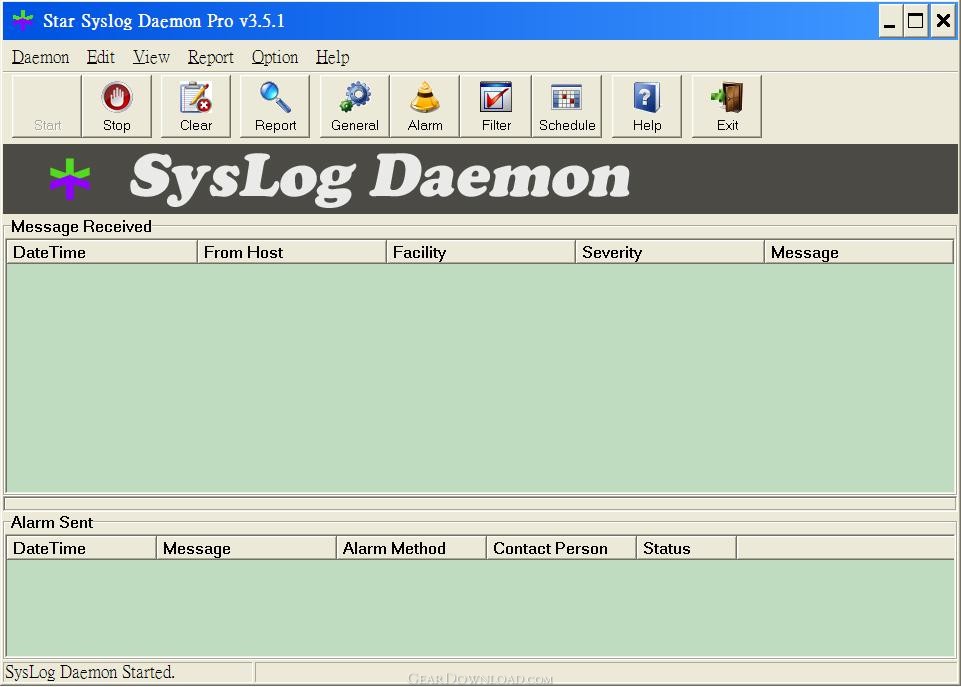Viewport: 961px width, 687px height.
Task: Sort messages by DateTime column header
Action: pos(102,252)
